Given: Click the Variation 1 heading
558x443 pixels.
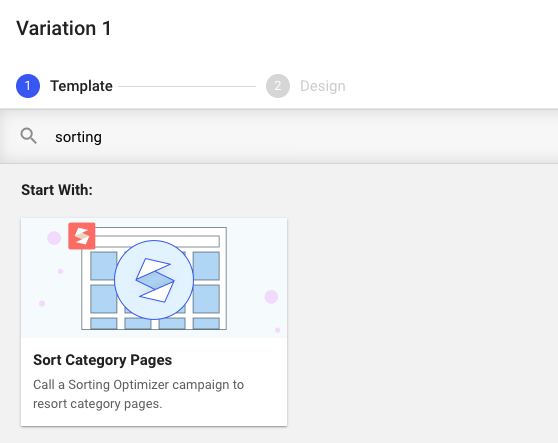Looking at the screenshot, I should [64, 28].
